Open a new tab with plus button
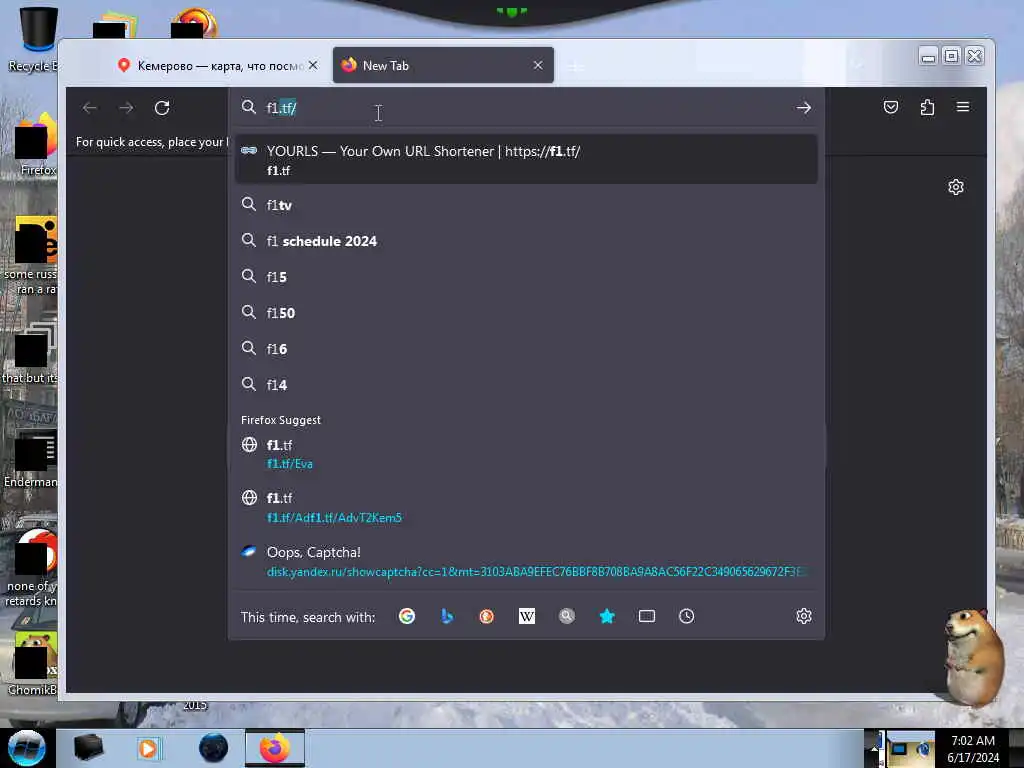 coord(575,66)
